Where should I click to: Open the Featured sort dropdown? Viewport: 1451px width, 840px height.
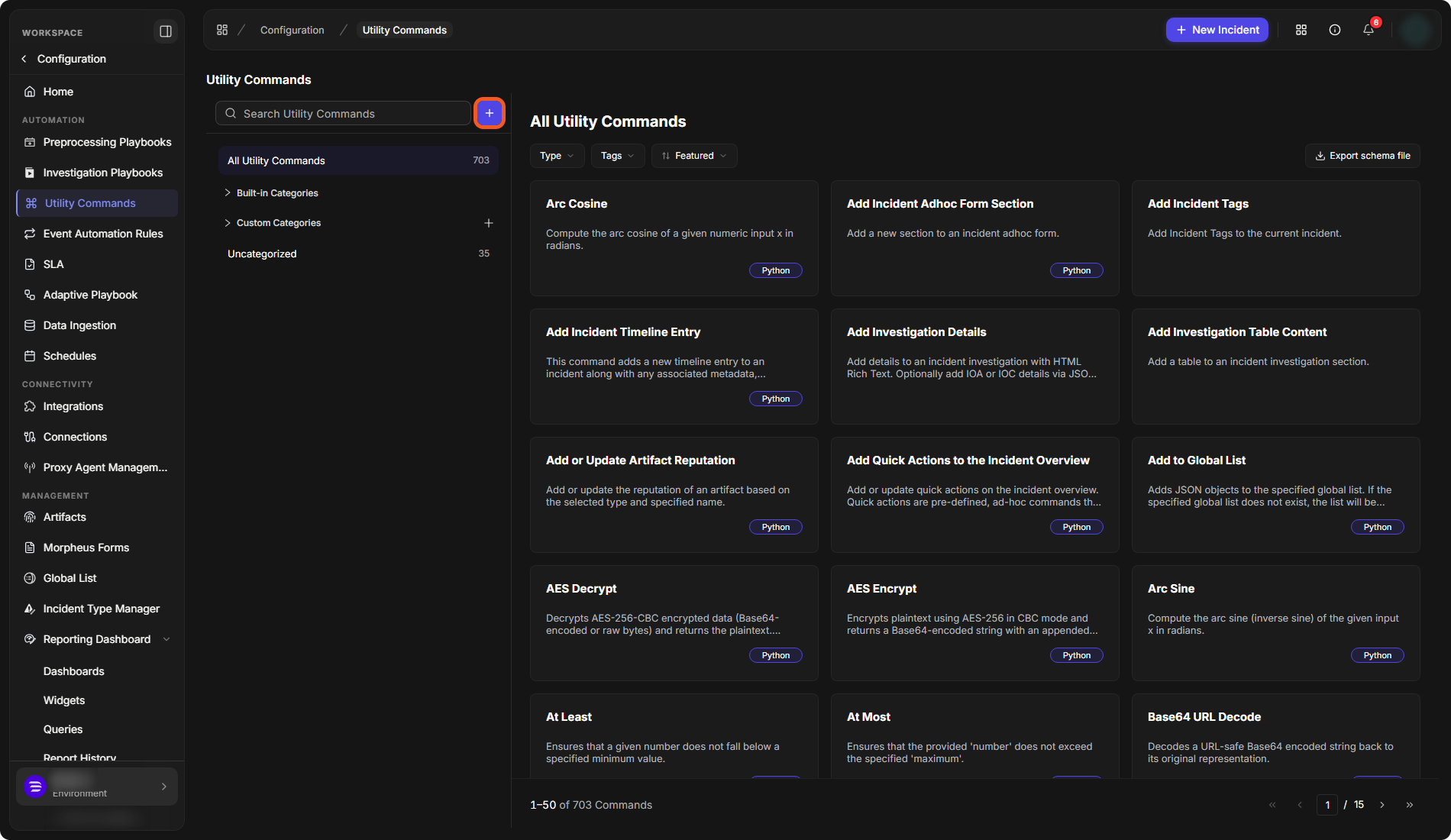pyautogui.click(x=694, y=156)
